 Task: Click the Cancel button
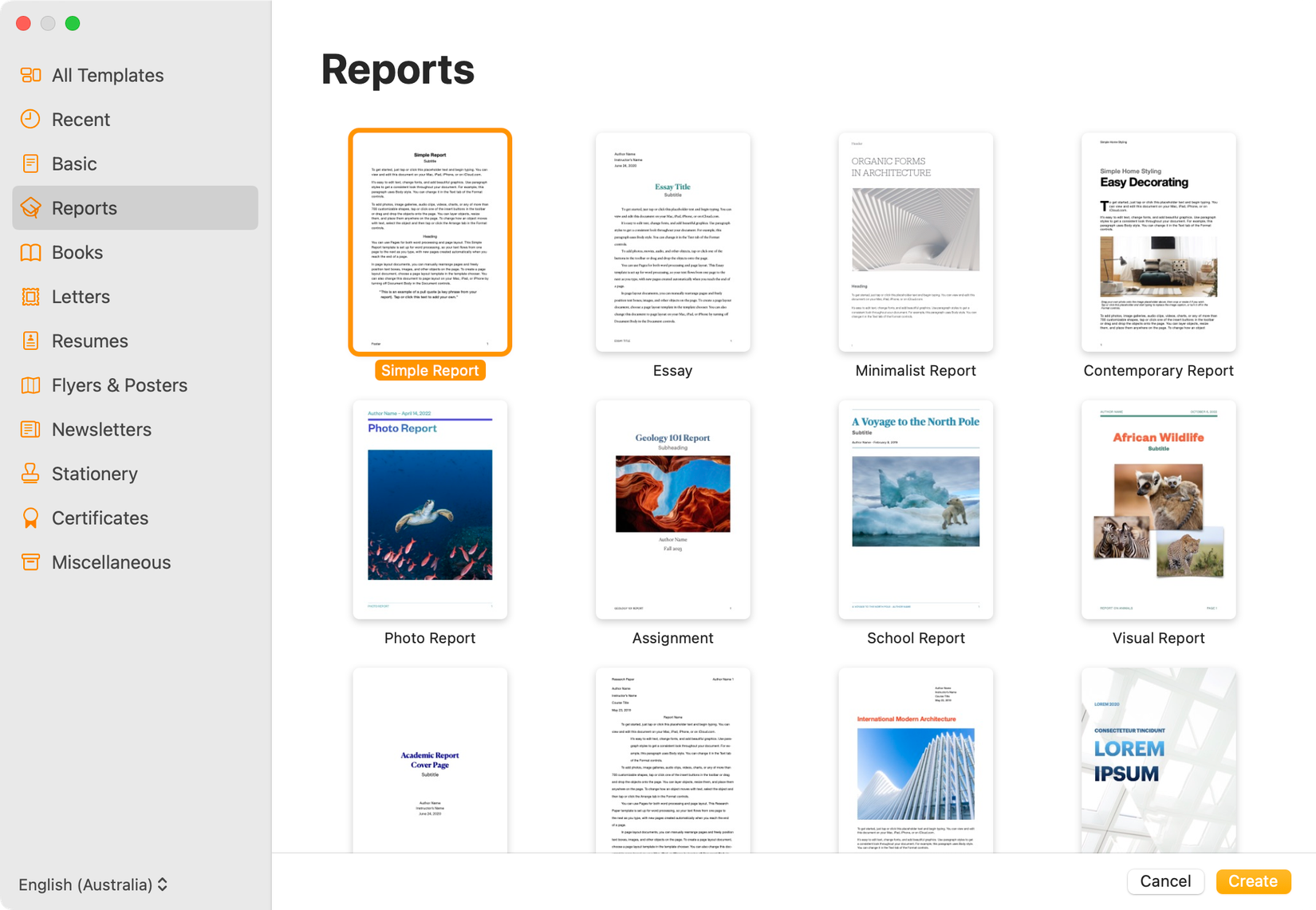click(1165, 881)
